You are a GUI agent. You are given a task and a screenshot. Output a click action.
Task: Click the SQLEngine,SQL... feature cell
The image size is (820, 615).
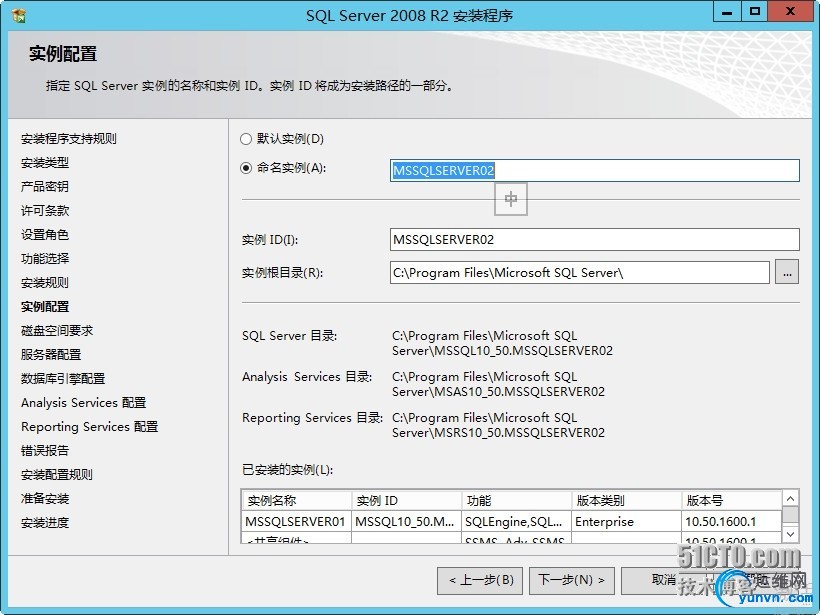[x=516, y=521]
